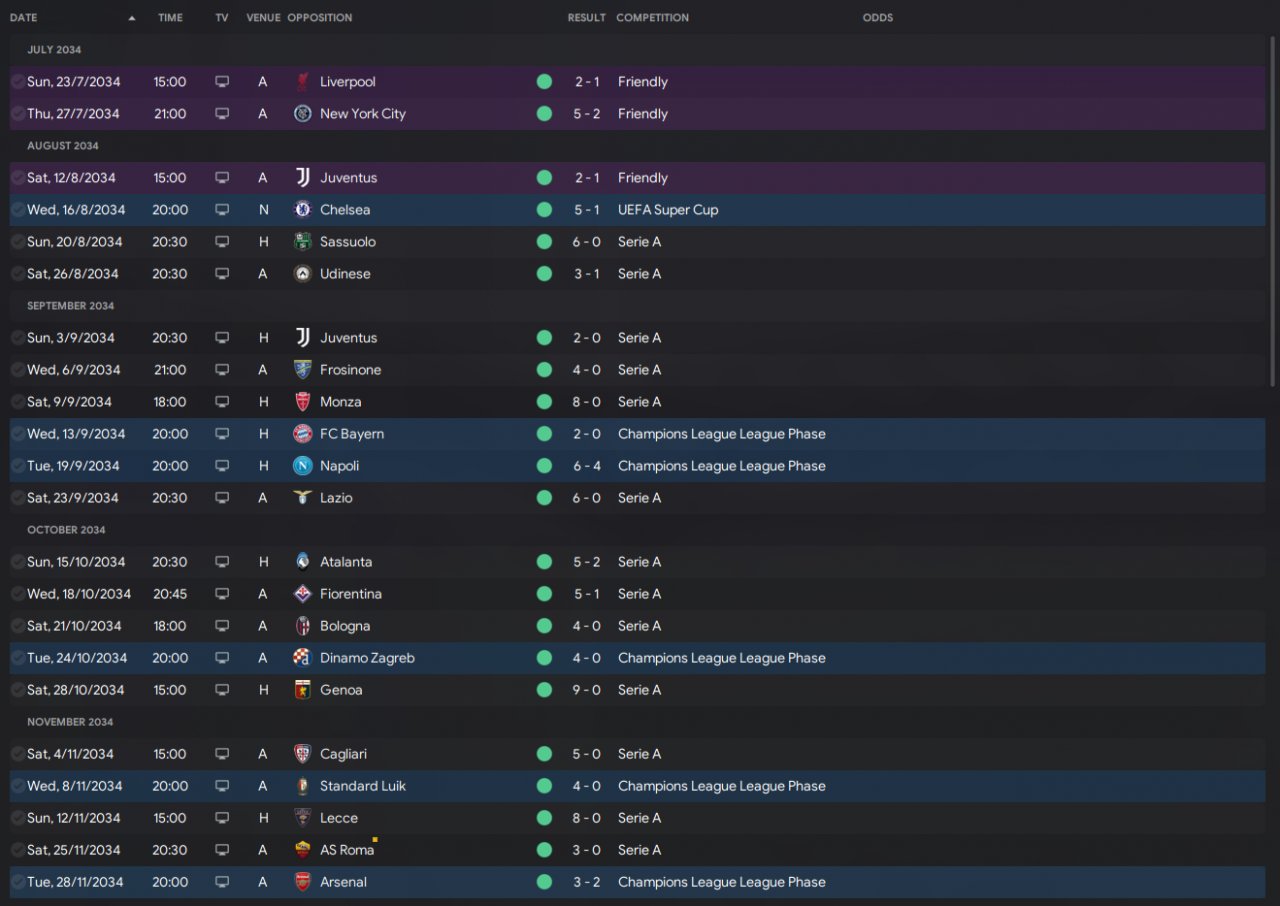This screenshot has width=1280, height=906.
Task: Click the Opposition column header
Action: point(319,18)
